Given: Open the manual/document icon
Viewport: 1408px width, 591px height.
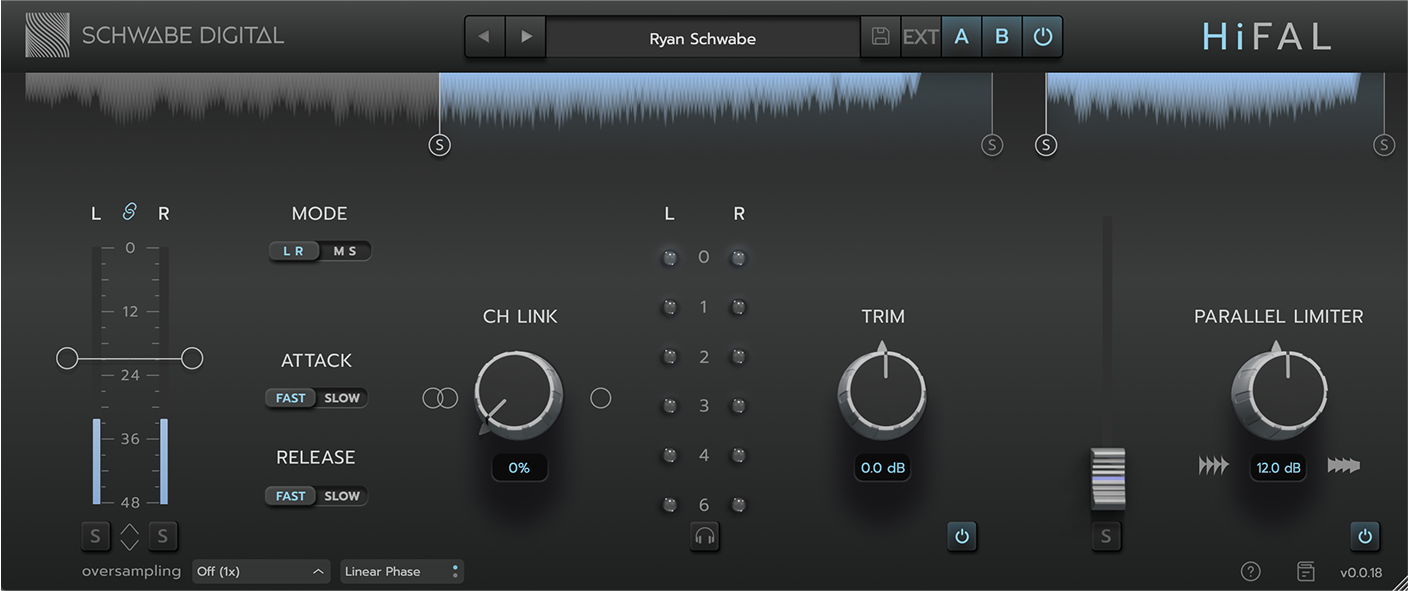Looking at the screenshot, I should [1306, 571].
